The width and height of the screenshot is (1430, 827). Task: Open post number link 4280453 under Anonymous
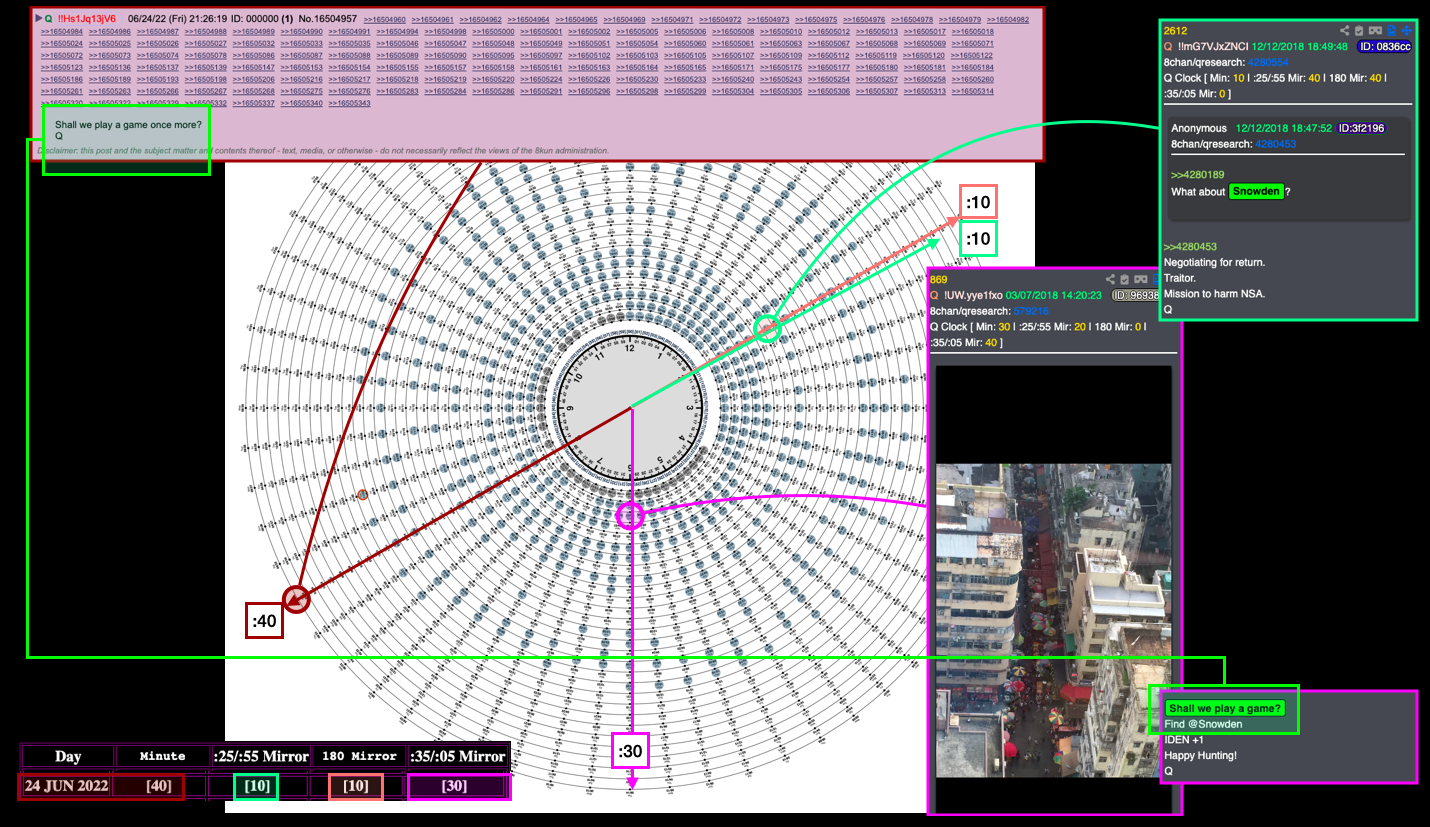click(1275, 144)
